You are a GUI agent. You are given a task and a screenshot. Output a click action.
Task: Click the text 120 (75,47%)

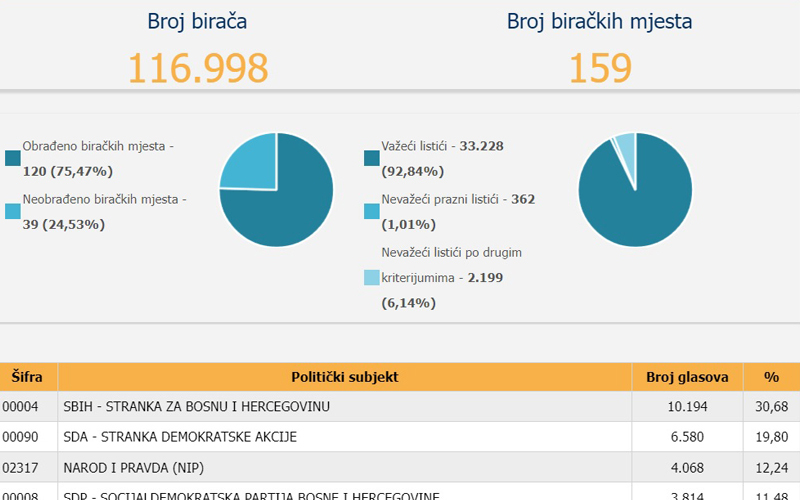[x=67, y=171]
